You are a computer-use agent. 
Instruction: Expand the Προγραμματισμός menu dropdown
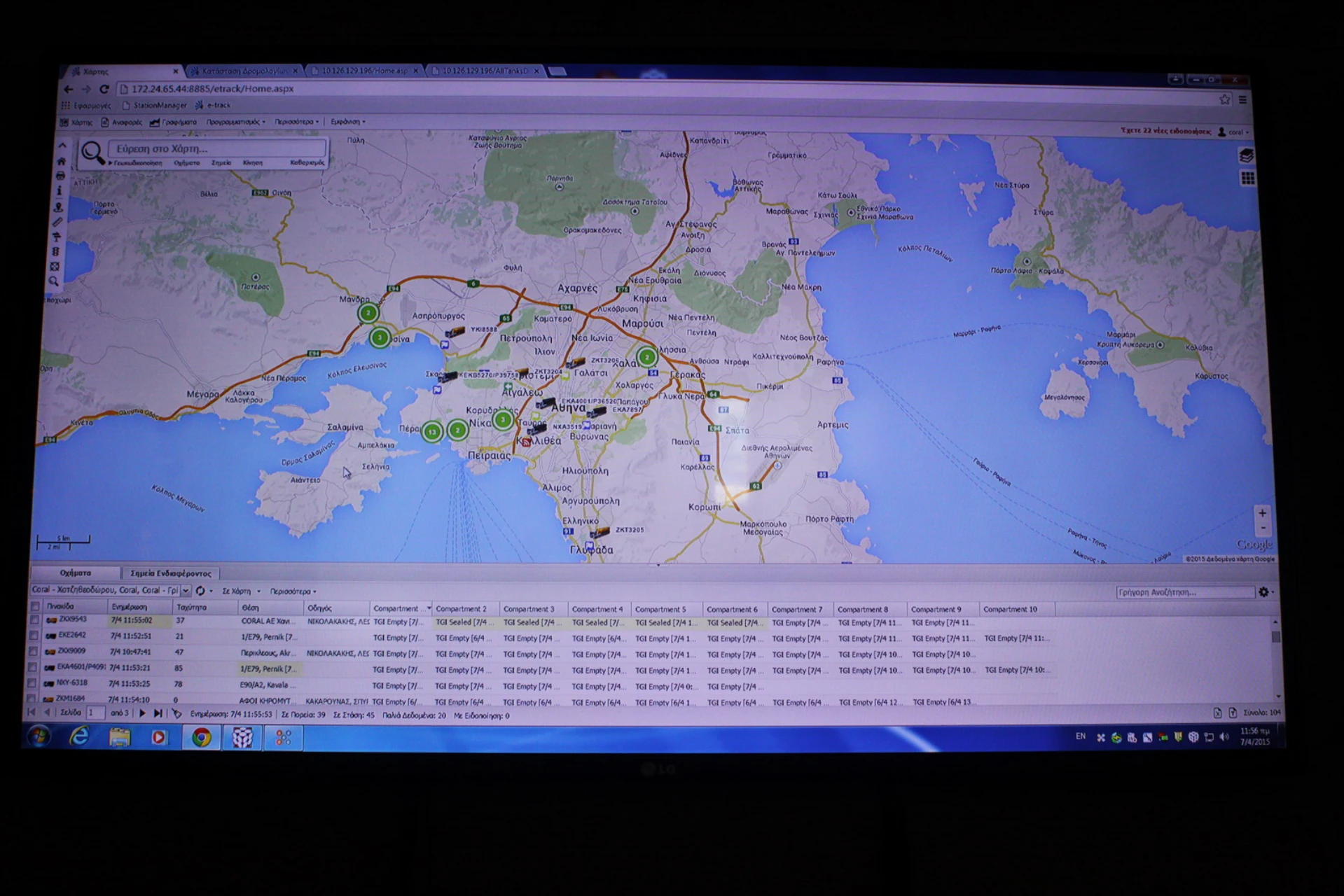(x=235, y=122)
